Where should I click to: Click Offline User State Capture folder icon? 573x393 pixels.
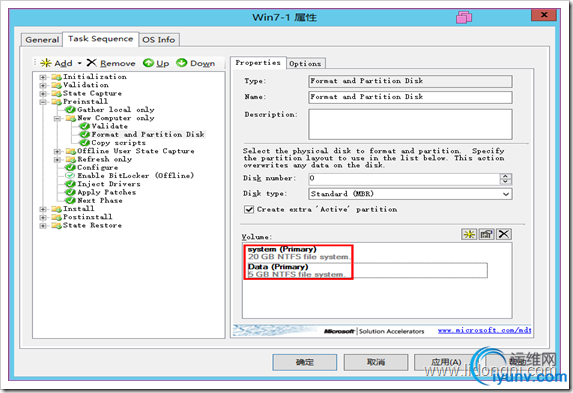click(x=71, y=151)
